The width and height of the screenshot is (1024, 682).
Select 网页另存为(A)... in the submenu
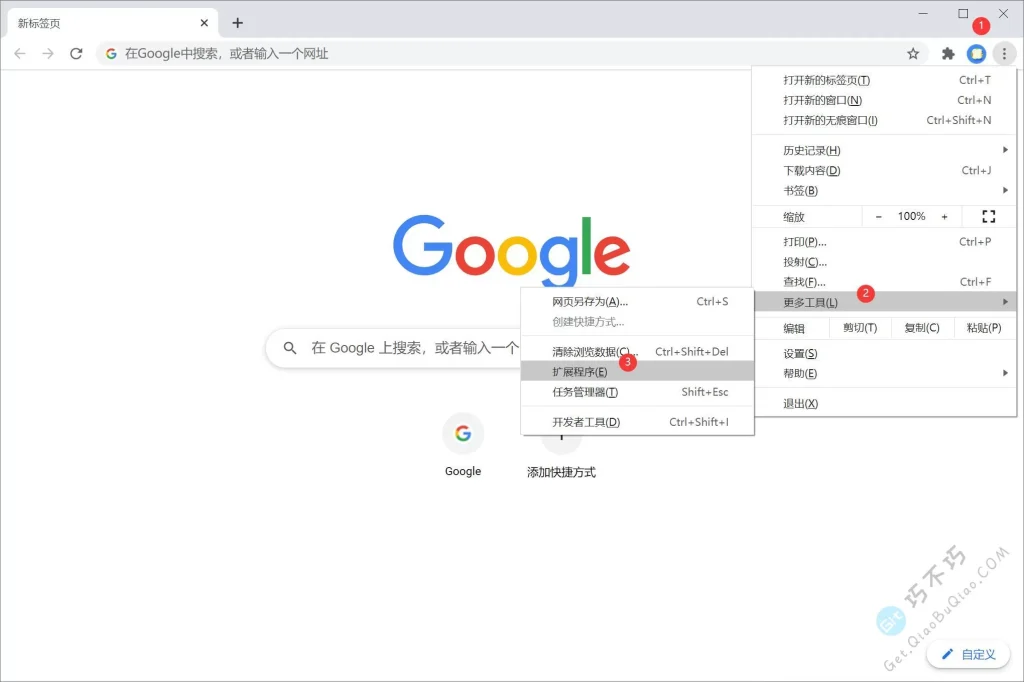(637, 302)
